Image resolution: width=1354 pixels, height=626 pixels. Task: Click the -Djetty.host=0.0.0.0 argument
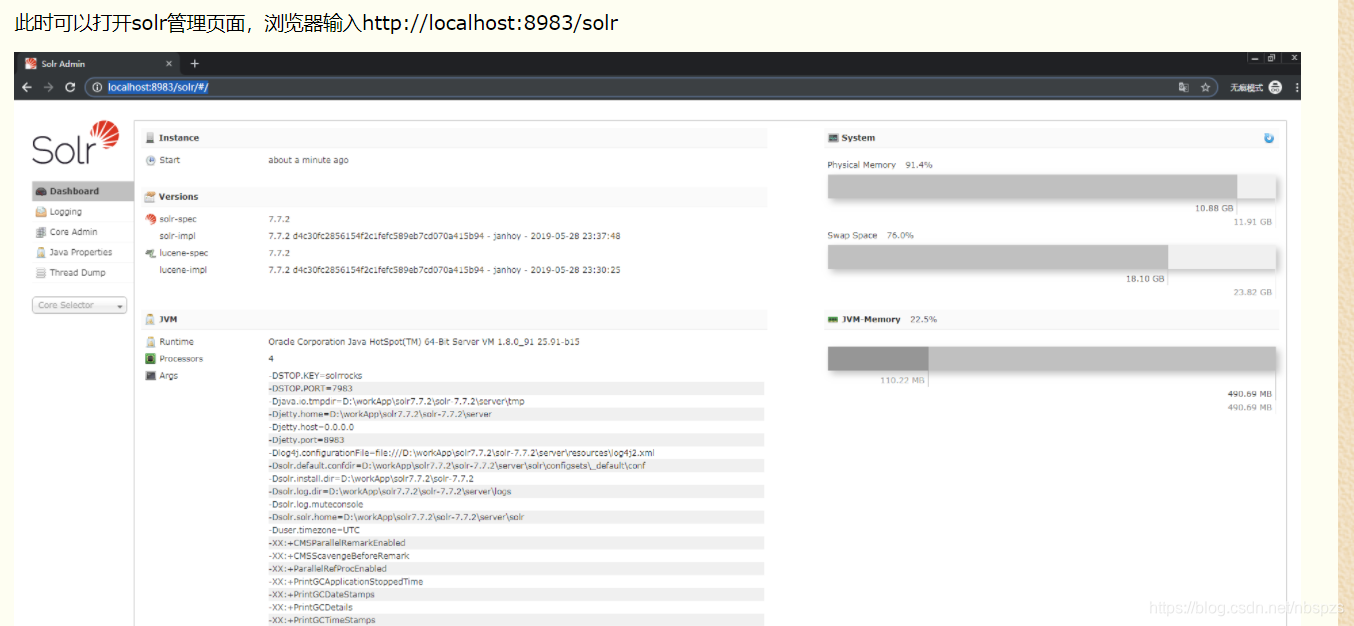[x=311, y=427]
